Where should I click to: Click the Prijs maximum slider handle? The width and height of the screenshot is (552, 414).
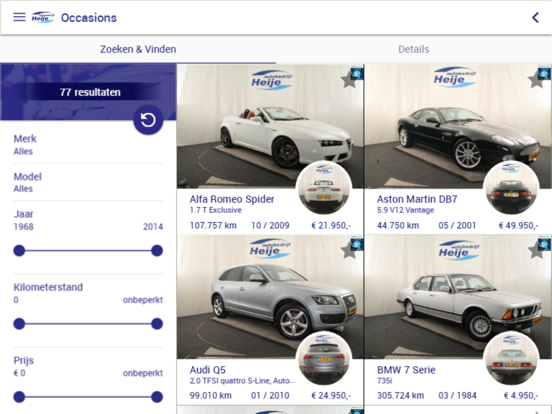point(157,397)
